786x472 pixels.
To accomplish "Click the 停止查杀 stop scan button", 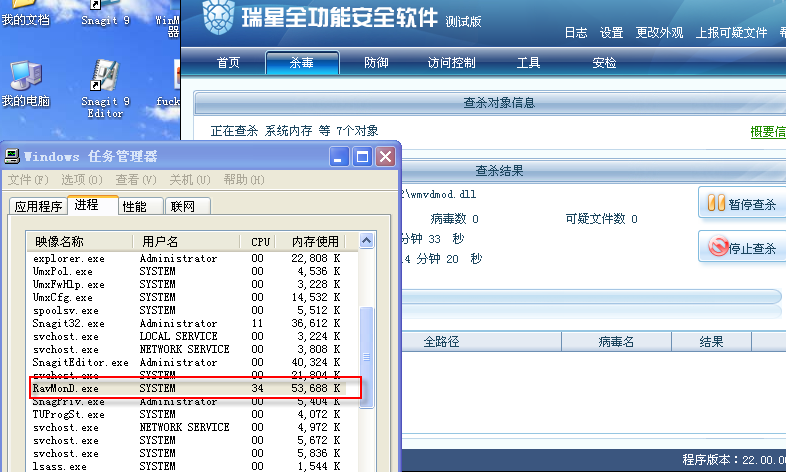I will [x=742, y=247].
